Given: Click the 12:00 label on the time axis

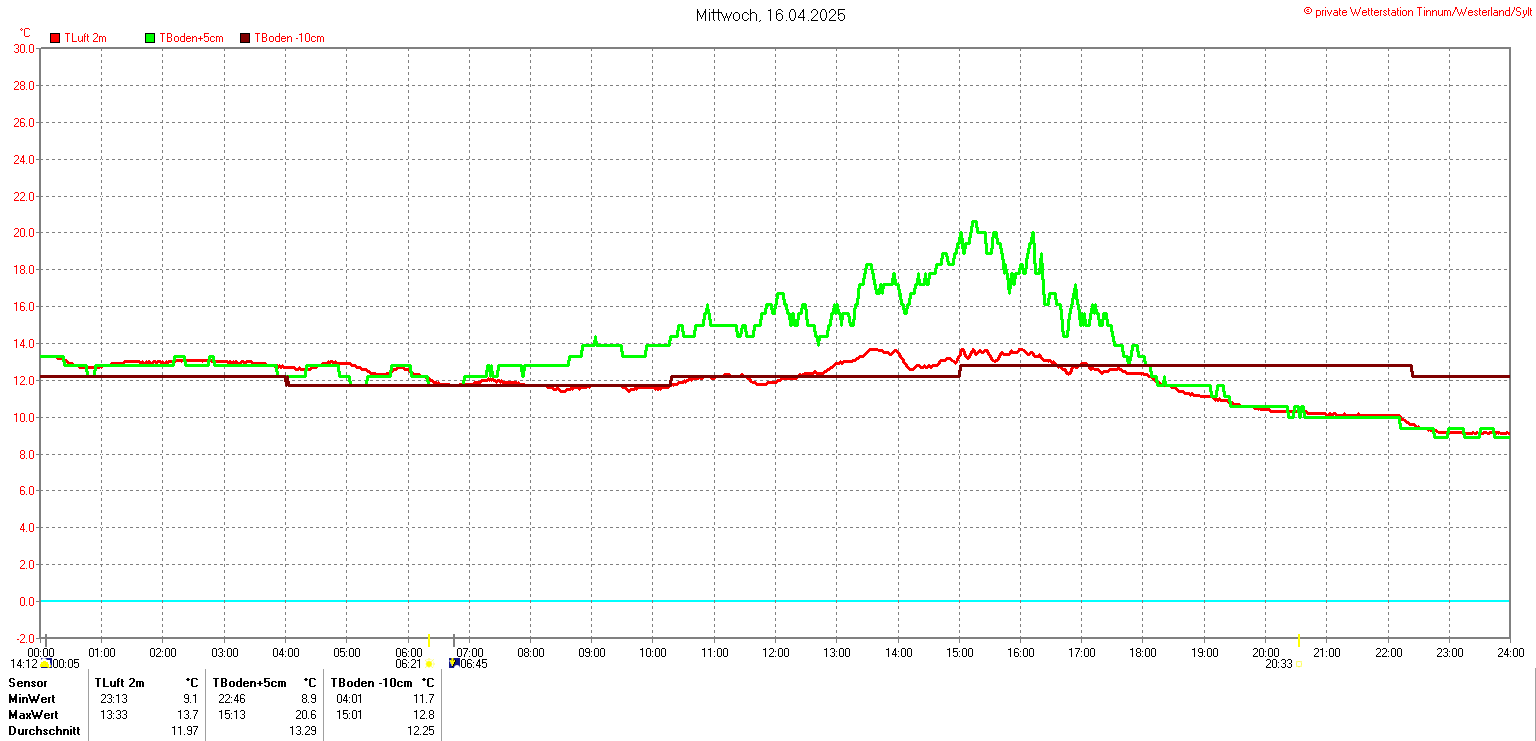Looking at the screenshot, I should click(776, 653).
